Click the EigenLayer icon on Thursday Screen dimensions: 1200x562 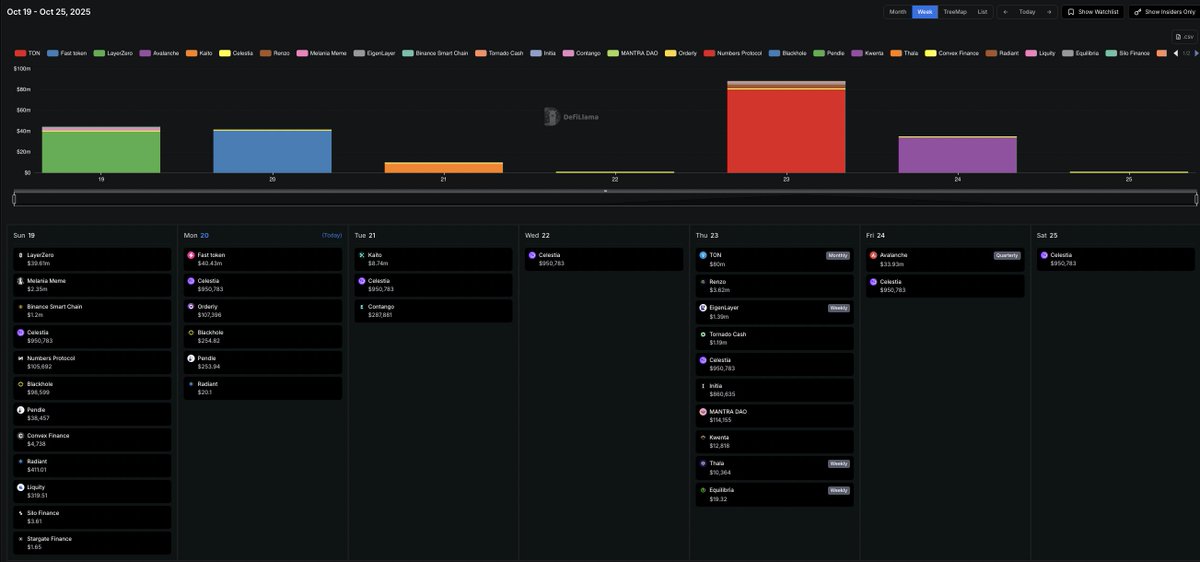703,307
